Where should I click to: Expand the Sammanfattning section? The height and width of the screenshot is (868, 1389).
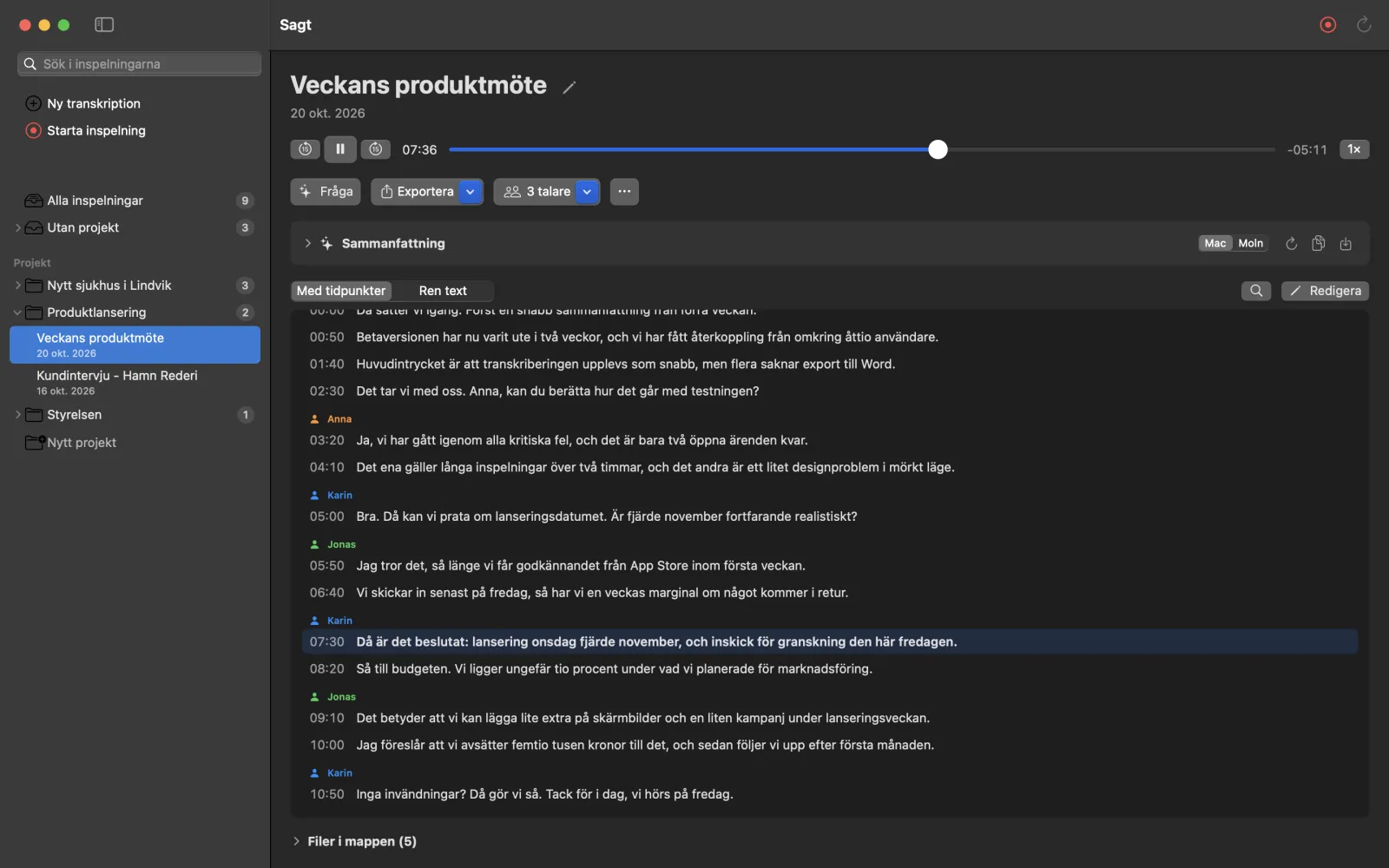pyautogui.click(x=307, y=244)
